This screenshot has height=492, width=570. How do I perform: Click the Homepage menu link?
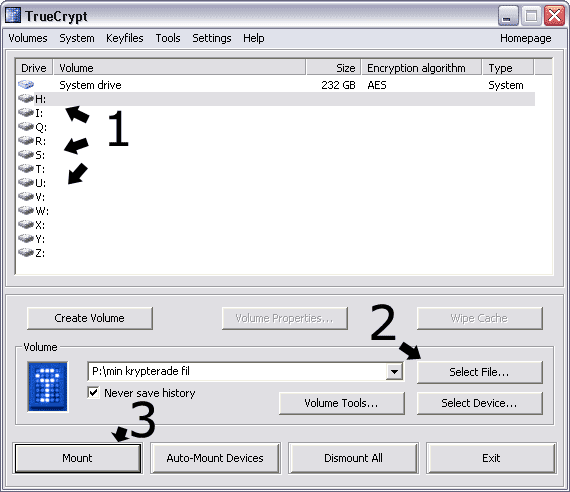click(525, 38)
